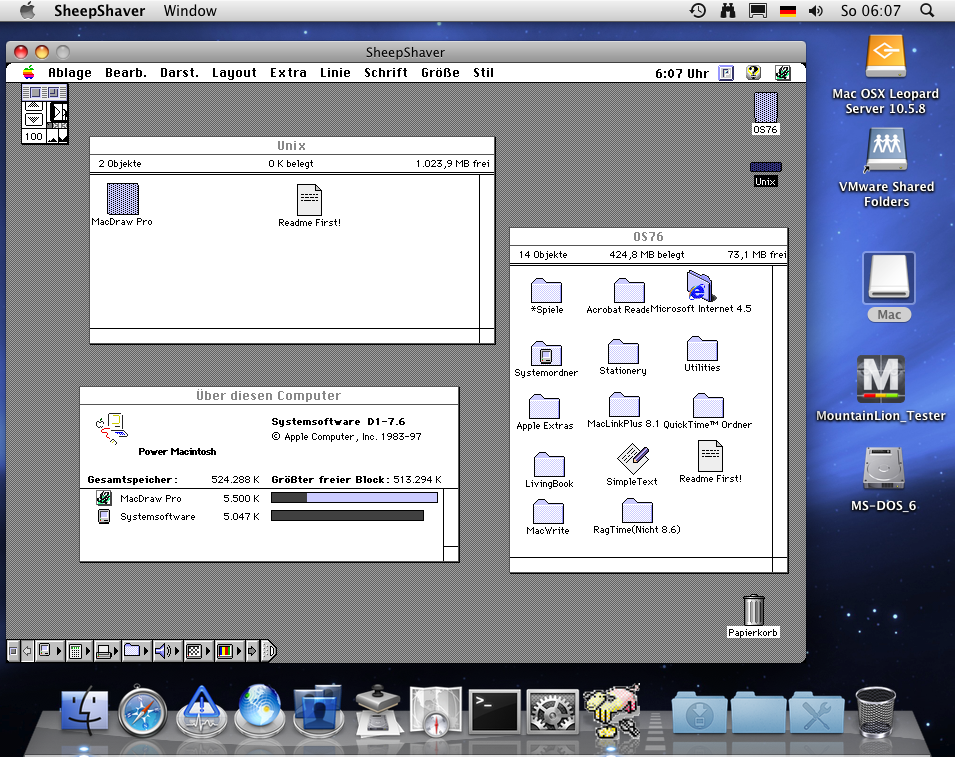Collapse the control strip with end tab

click(270, 651)
